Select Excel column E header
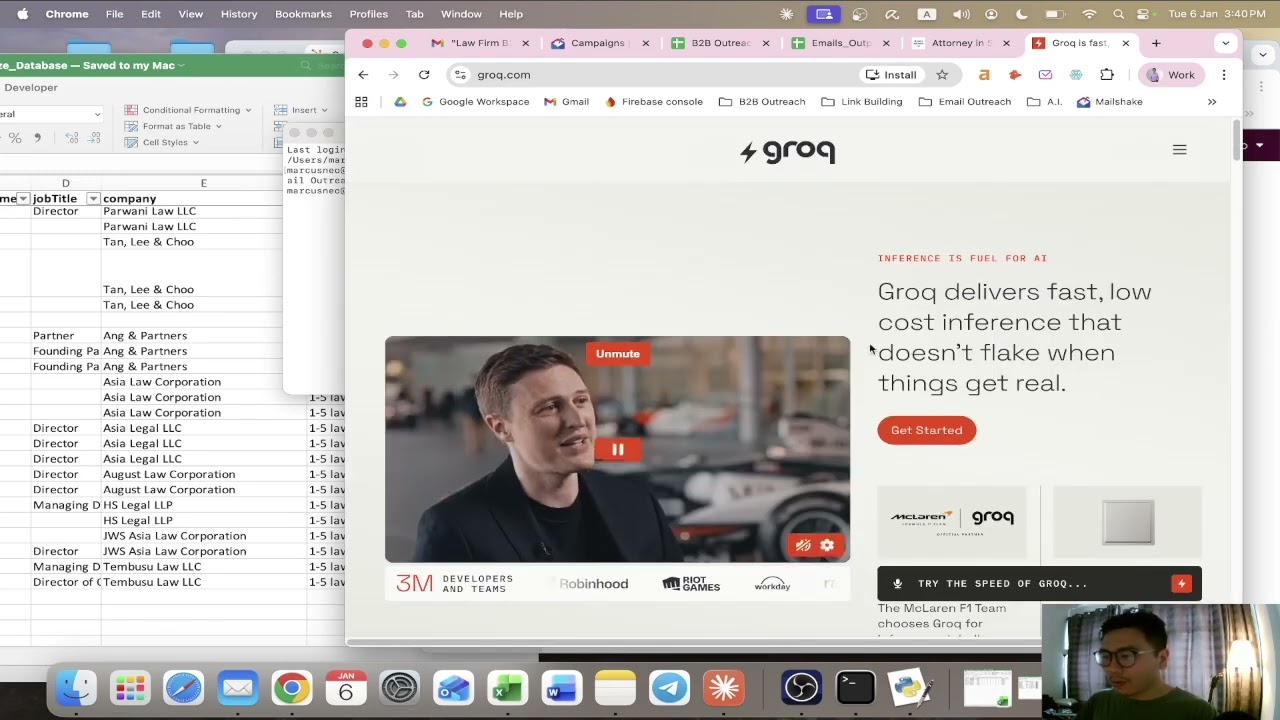Image resolution: width=1280 pixels, height=720 pixels. [x=203, y=183]
